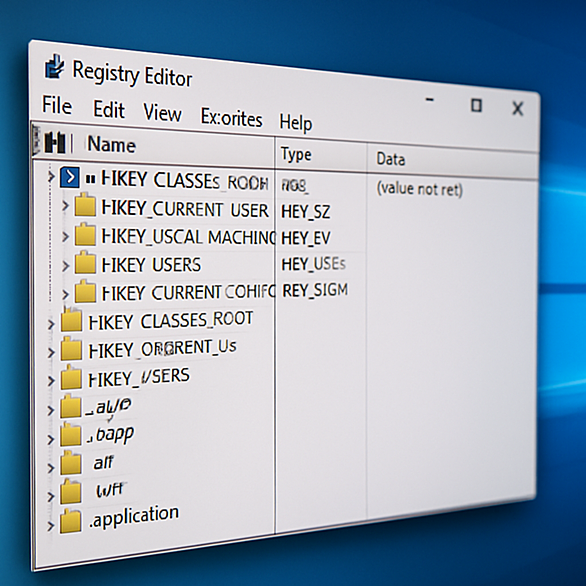Viewport: 586px width, 586px height.
Task: Open the Help menu
Action: pyautogui.click(x=296, y=122)
